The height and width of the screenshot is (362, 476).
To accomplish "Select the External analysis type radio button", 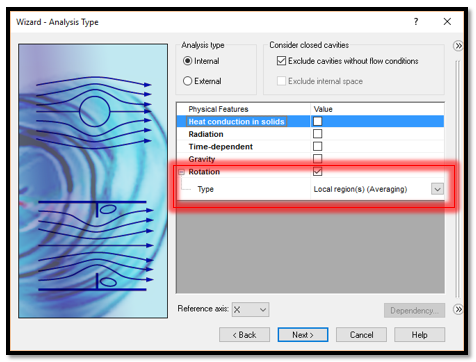I will [187, 81].
